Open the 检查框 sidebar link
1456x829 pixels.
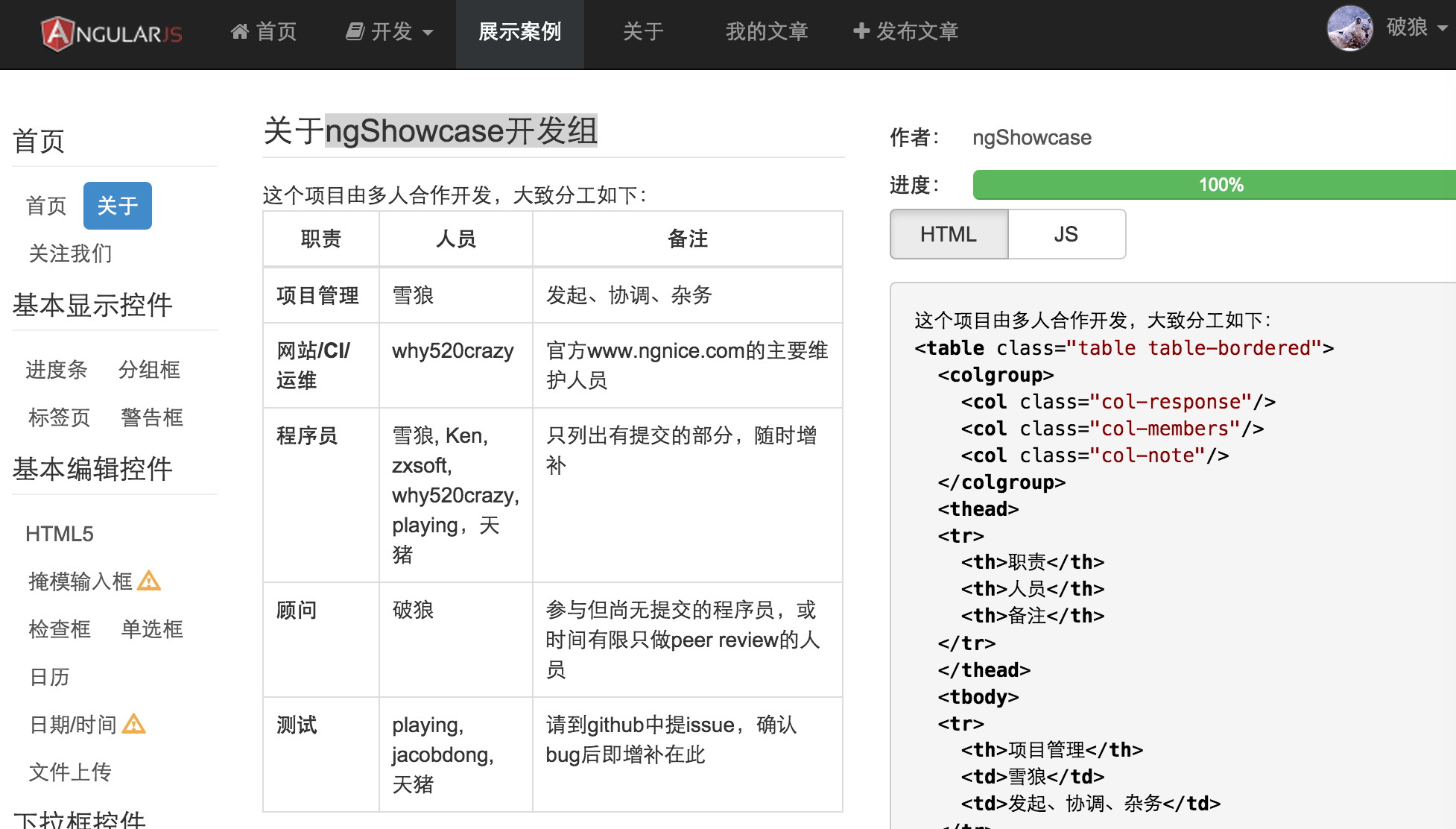[x=60, y=629]
